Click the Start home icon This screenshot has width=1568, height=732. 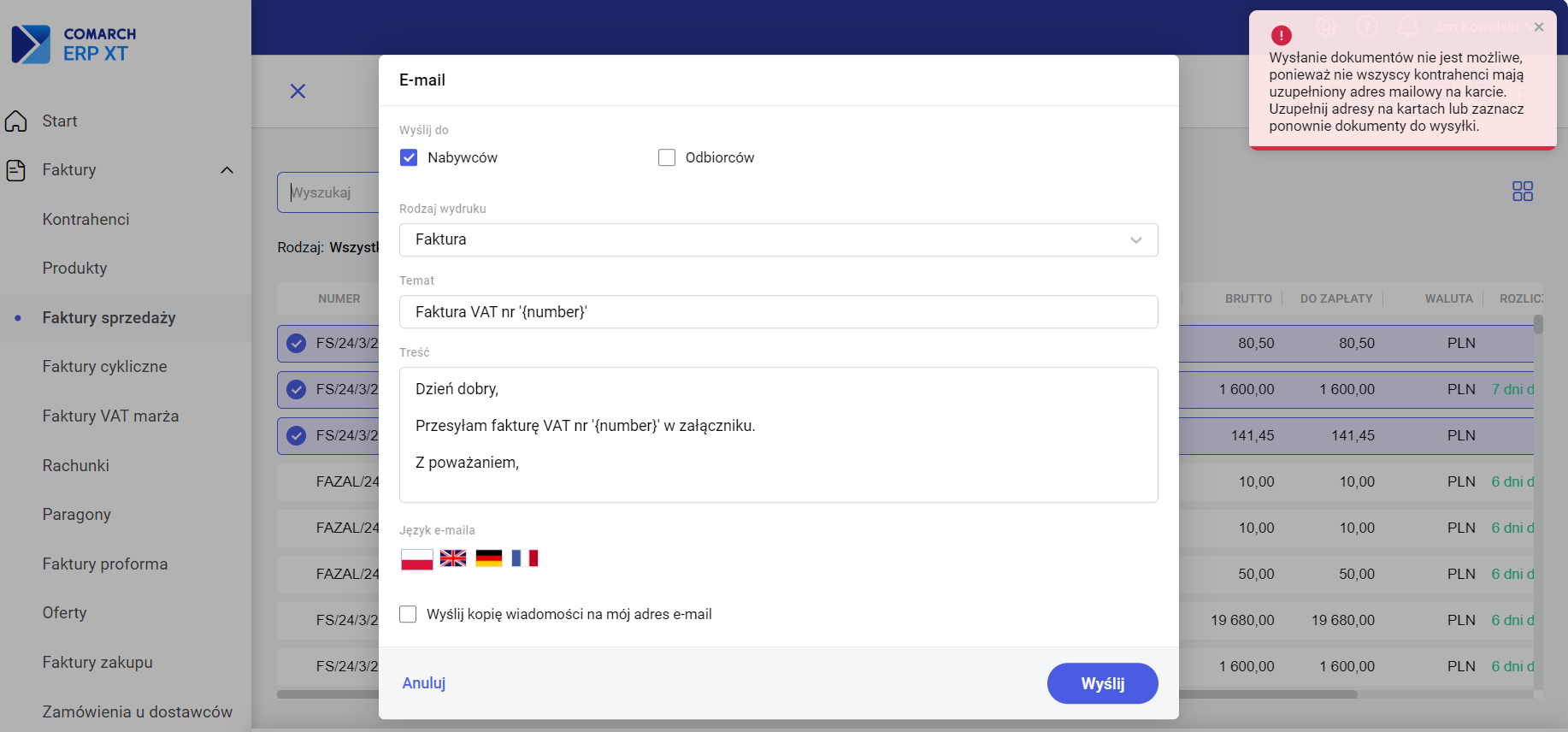(x=16, y=121)
